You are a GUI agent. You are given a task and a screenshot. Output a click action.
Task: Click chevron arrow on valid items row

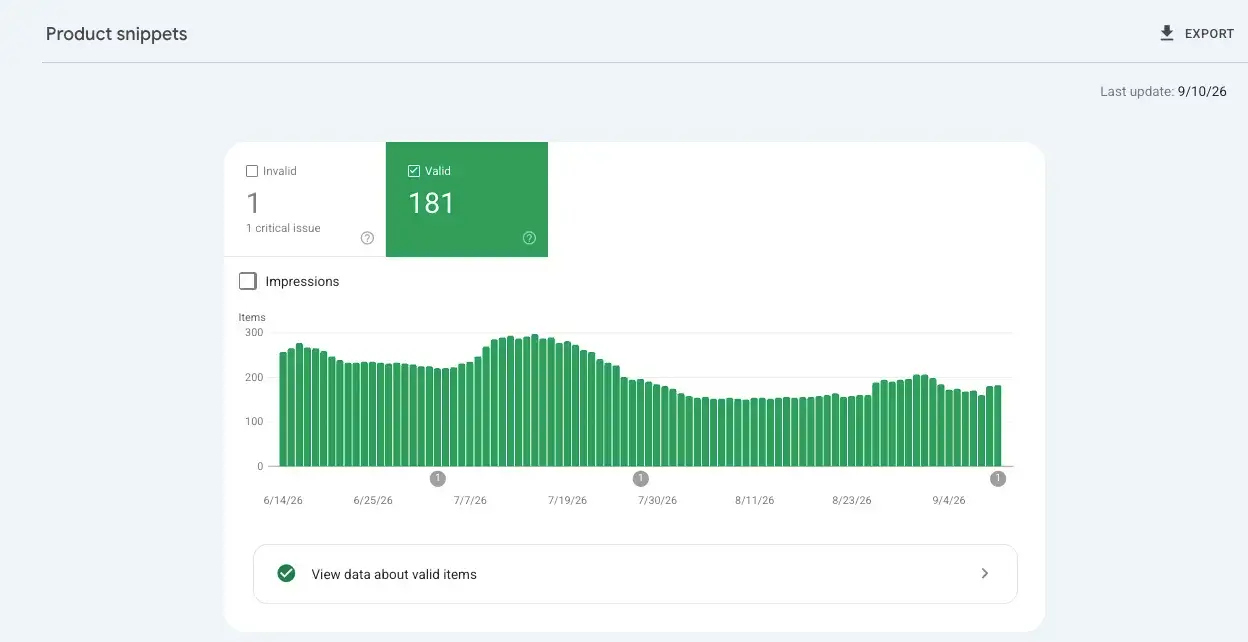(984, 574)
